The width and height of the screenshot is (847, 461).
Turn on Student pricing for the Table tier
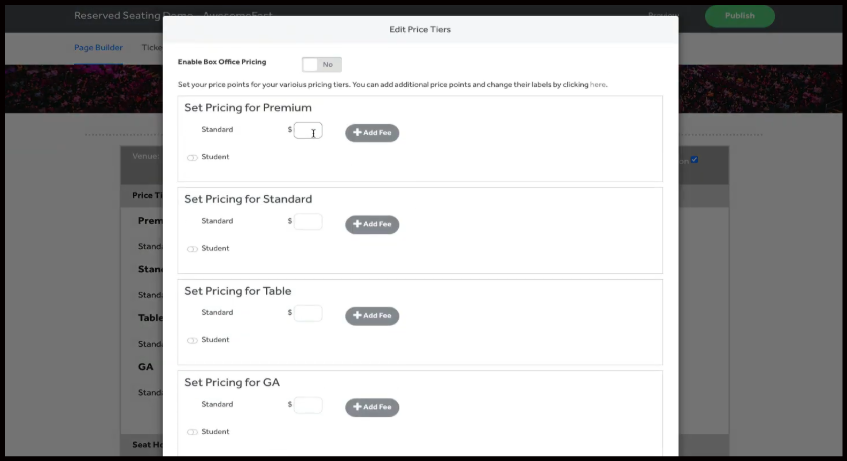coord(192,340)
